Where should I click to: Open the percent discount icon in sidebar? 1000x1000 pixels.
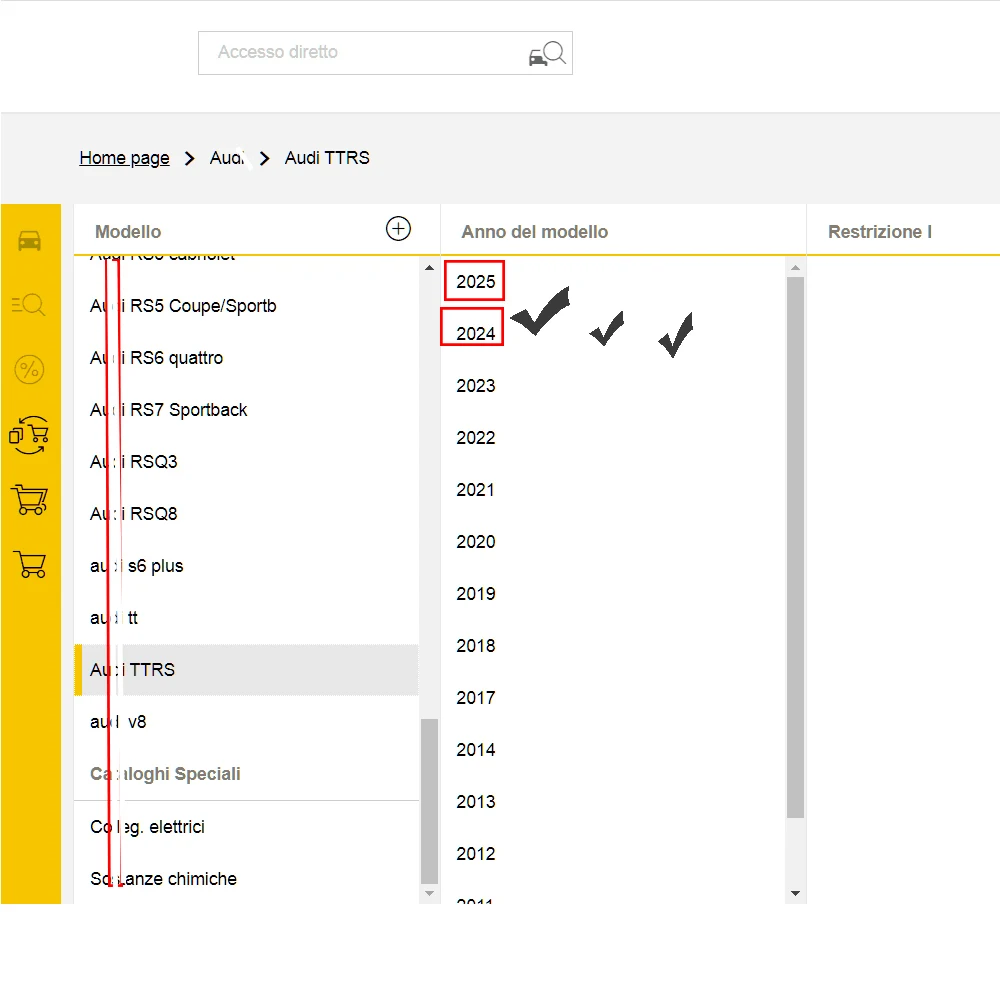pyautogui.click(x=29, y=369)
